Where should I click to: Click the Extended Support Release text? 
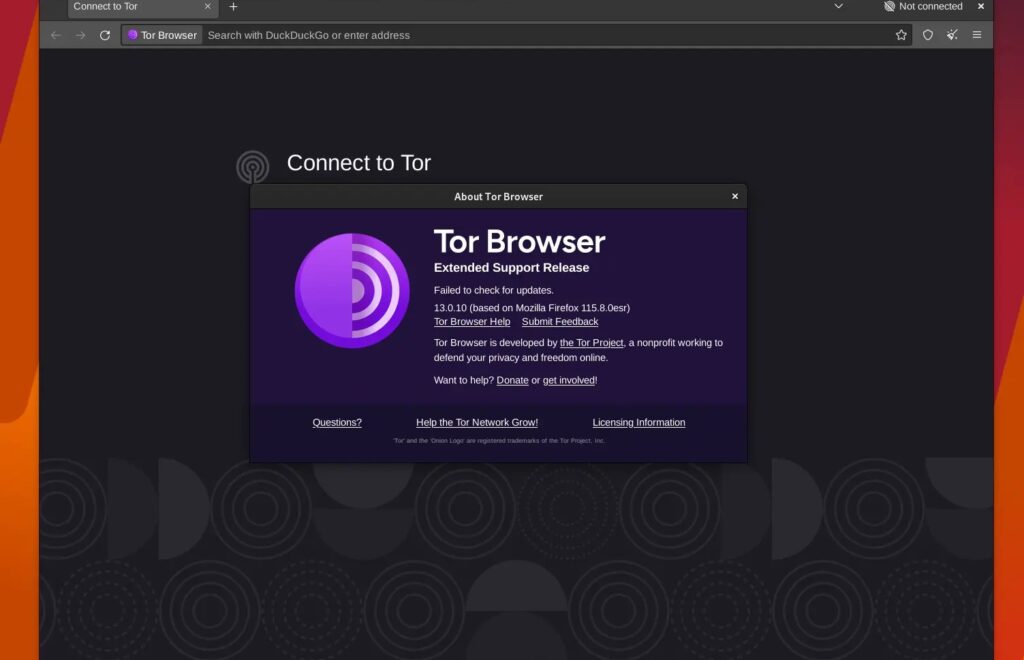pos(511,268)
